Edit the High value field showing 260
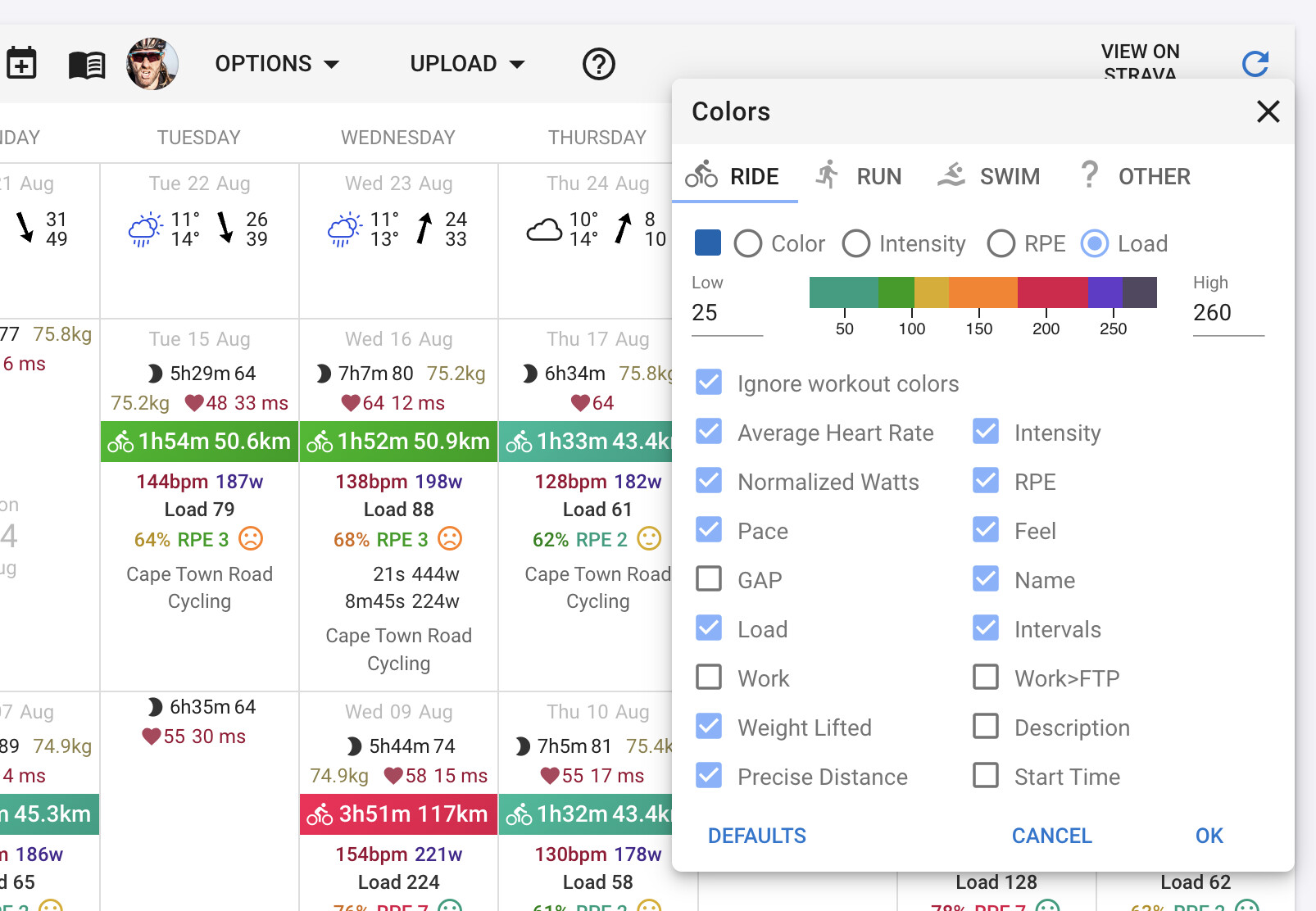 [1229, 313]
